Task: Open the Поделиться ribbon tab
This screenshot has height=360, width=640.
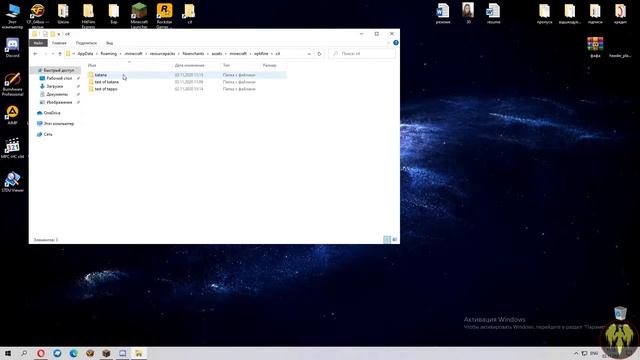Action: 86,43
